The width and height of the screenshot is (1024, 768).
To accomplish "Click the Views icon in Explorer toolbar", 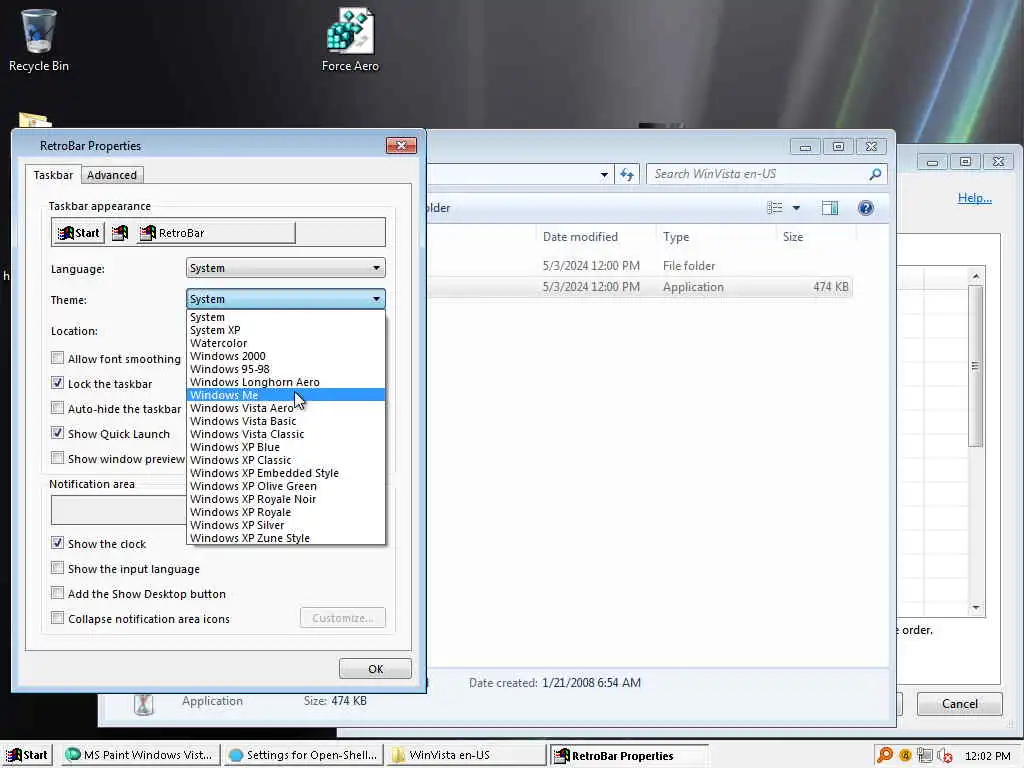I will coord(775,208).
